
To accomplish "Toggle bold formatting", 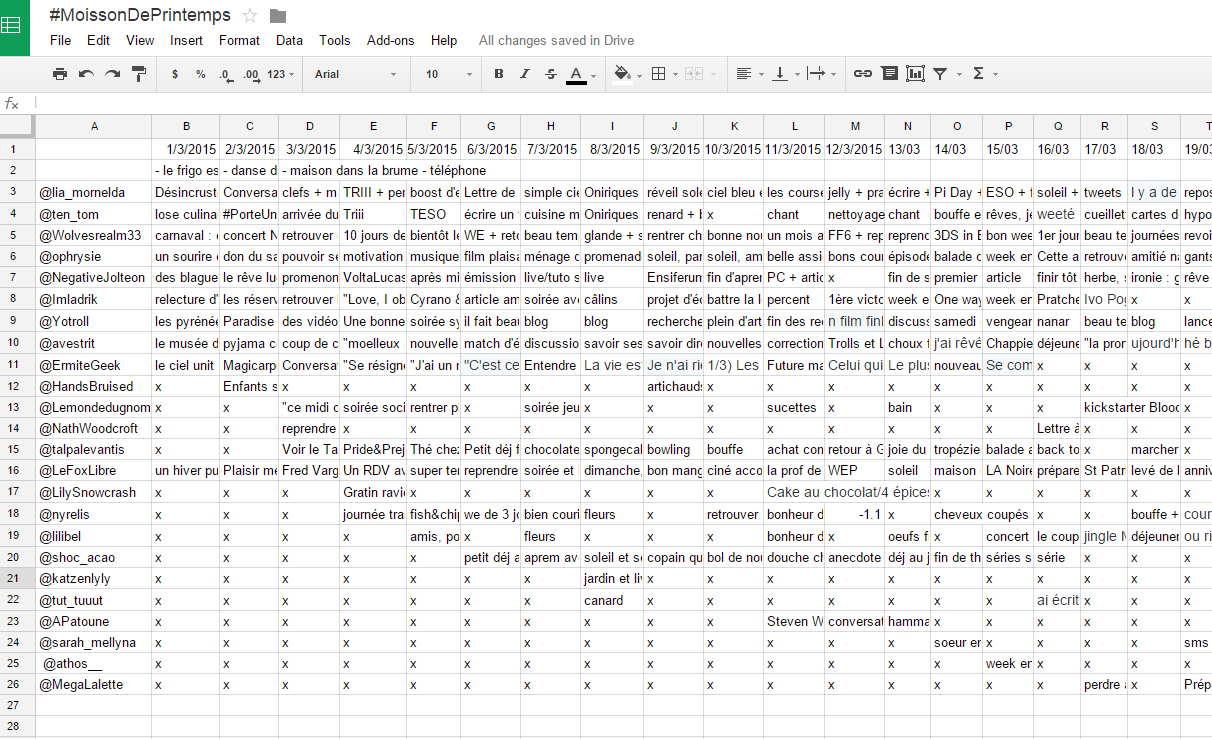I will pos(499,74).
